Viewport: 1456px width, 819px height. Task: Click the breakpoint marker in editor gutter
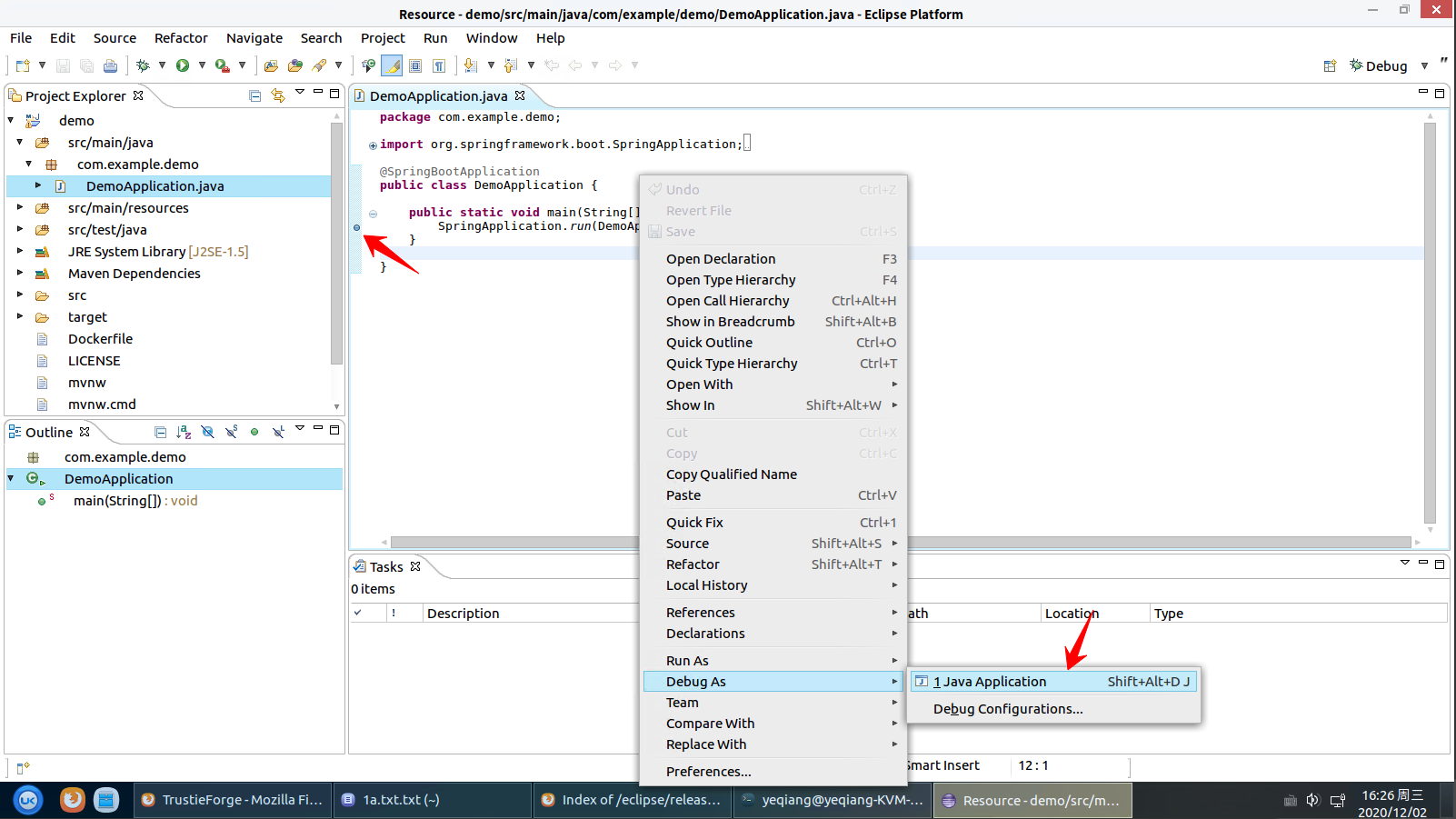356,227
